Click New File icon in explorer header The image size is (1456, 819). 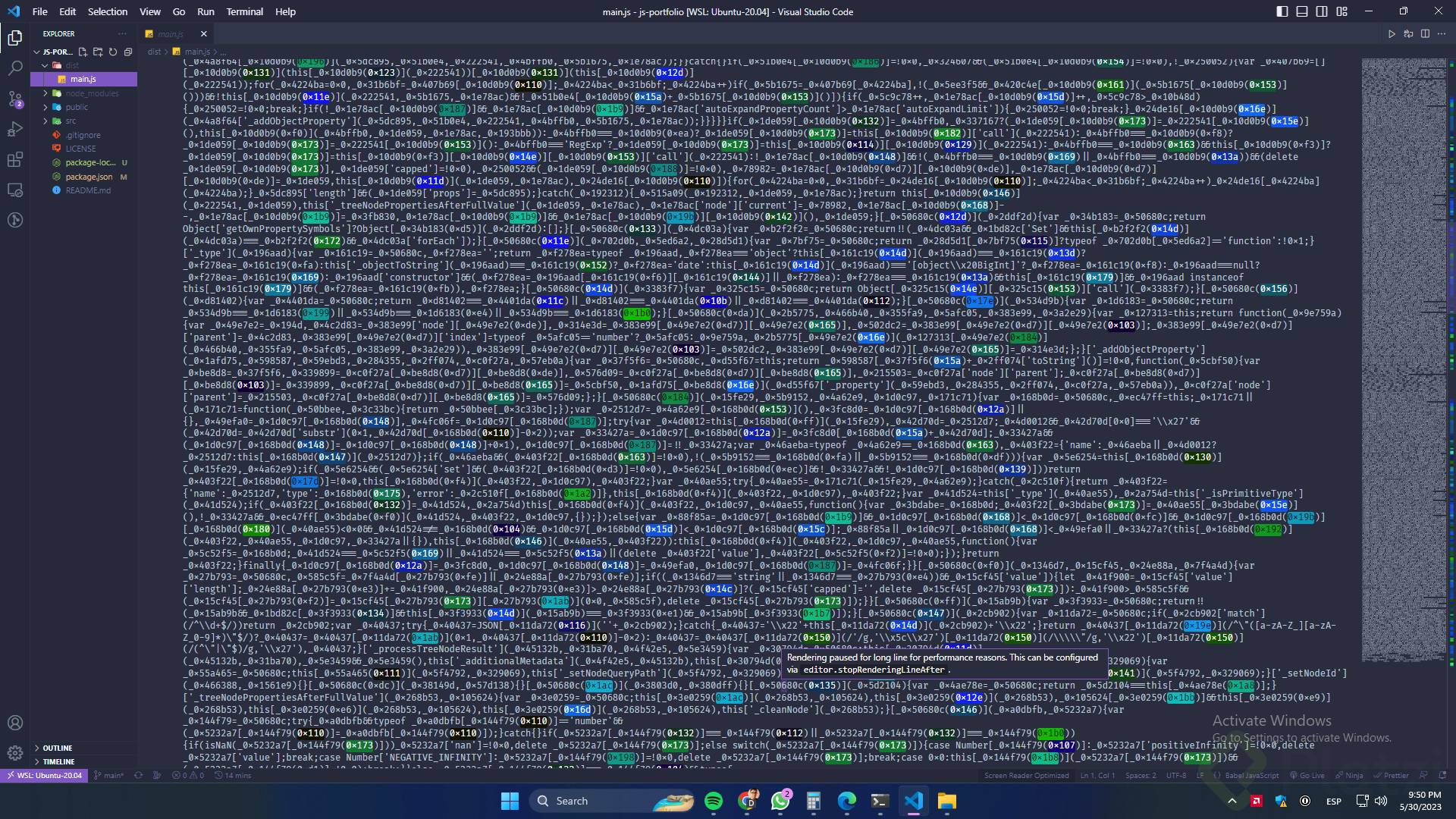(x=82, y=52)
